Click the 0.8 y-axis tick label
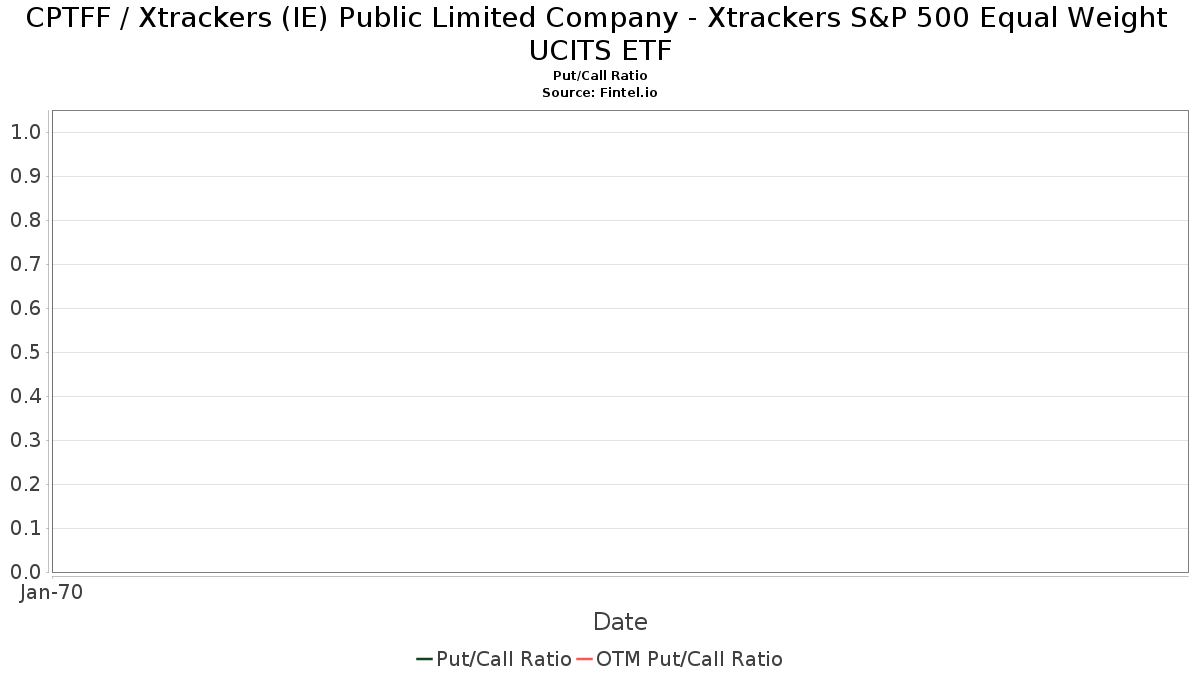This screenshot has height=675, width=1200. tap(25, 220)
